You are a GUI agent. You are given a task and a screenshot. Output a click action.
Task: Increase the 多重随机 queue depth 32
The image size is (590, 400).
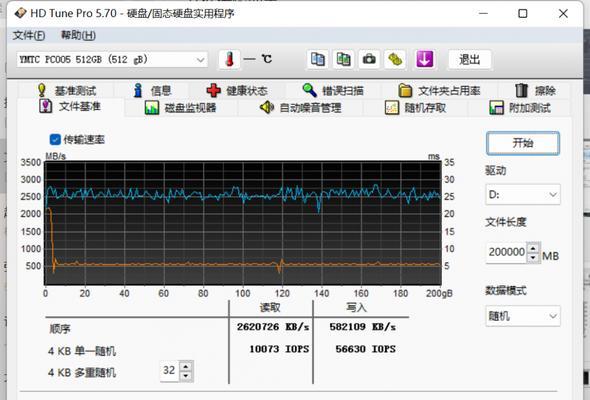186,366
